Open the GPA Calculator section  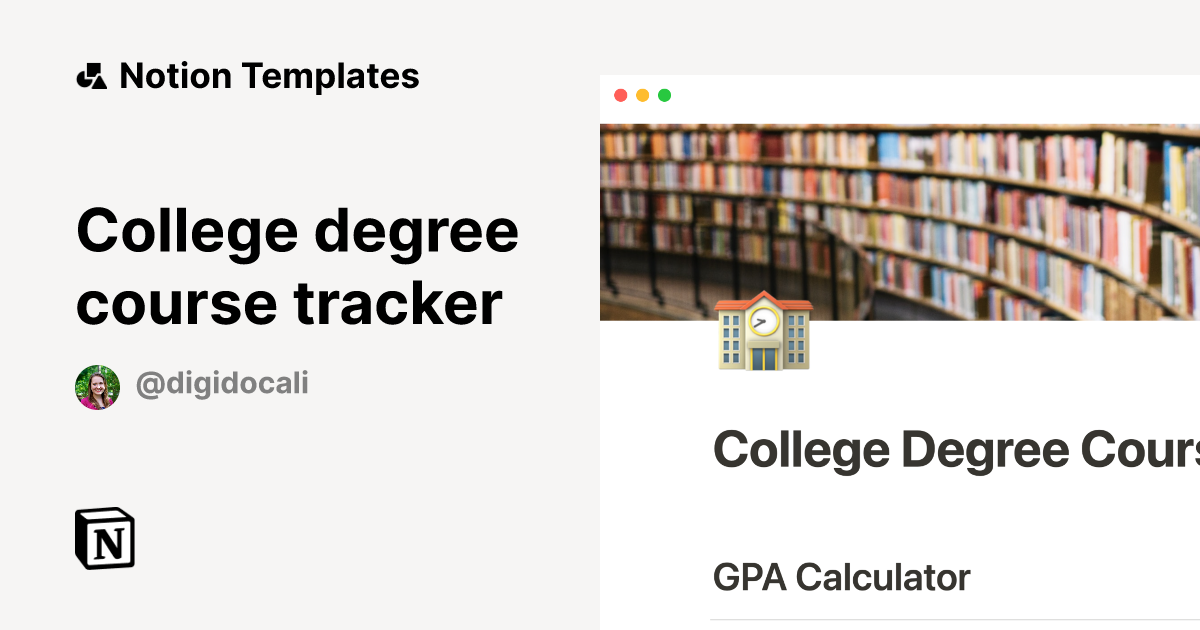click(x=843, y=577)
